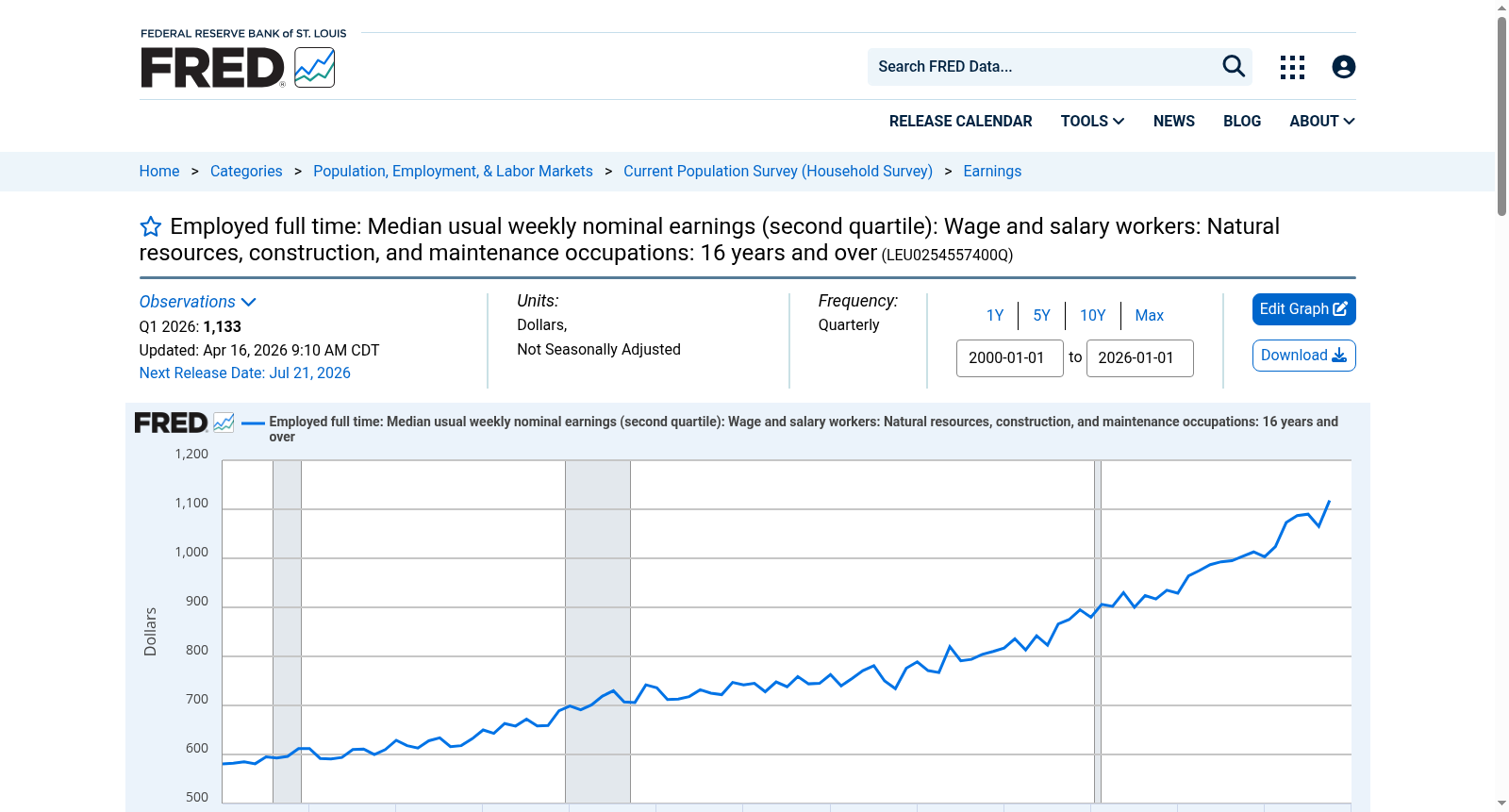Expand the About dropdown menu
Image resolution: width=1509 pixels, height=812 pixels.
pyautogui.click(x=1321, y=121)
